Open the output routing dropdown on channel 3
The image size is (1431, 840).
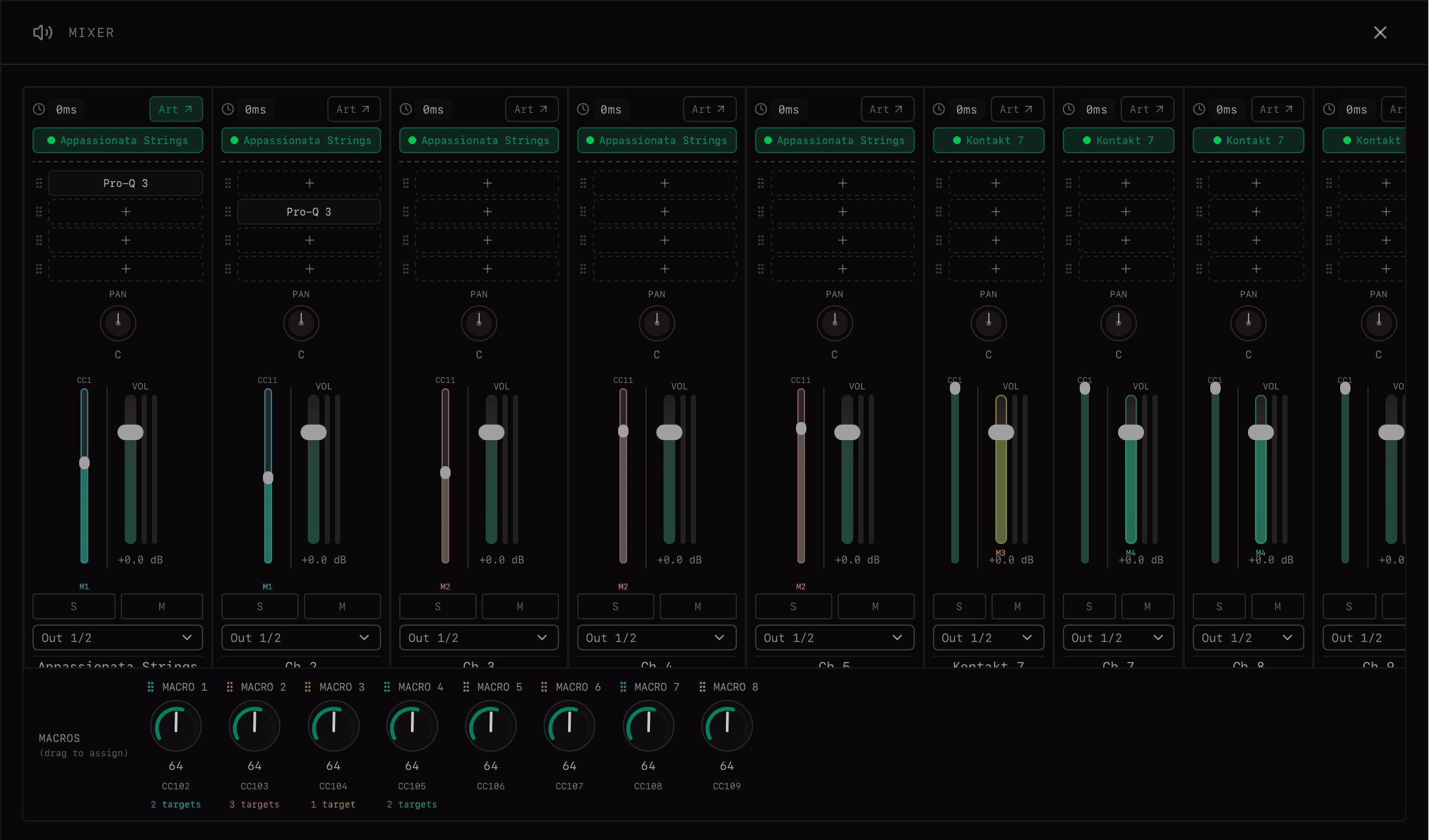[x=479, y=637]
